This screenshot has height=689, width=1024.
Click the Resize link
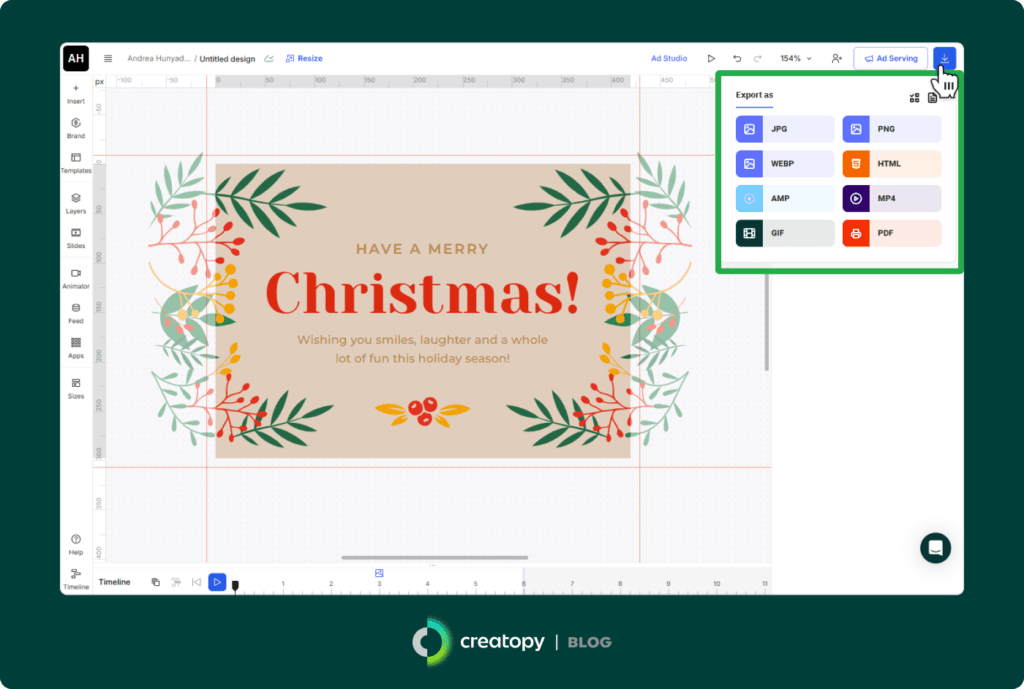tap(304, 59)
